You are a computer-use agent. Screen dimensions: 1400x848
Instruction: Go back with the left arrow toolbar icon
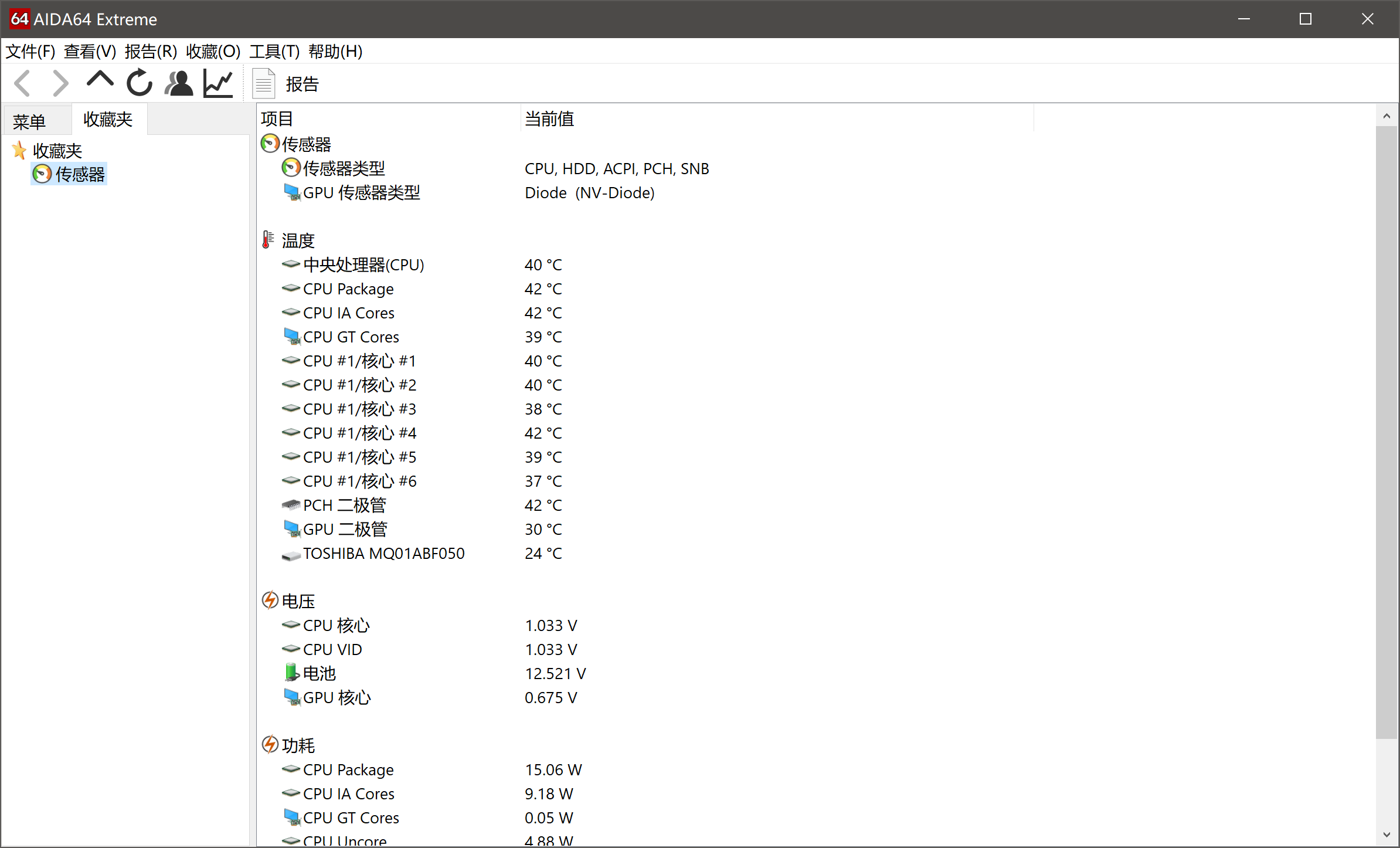23,83
